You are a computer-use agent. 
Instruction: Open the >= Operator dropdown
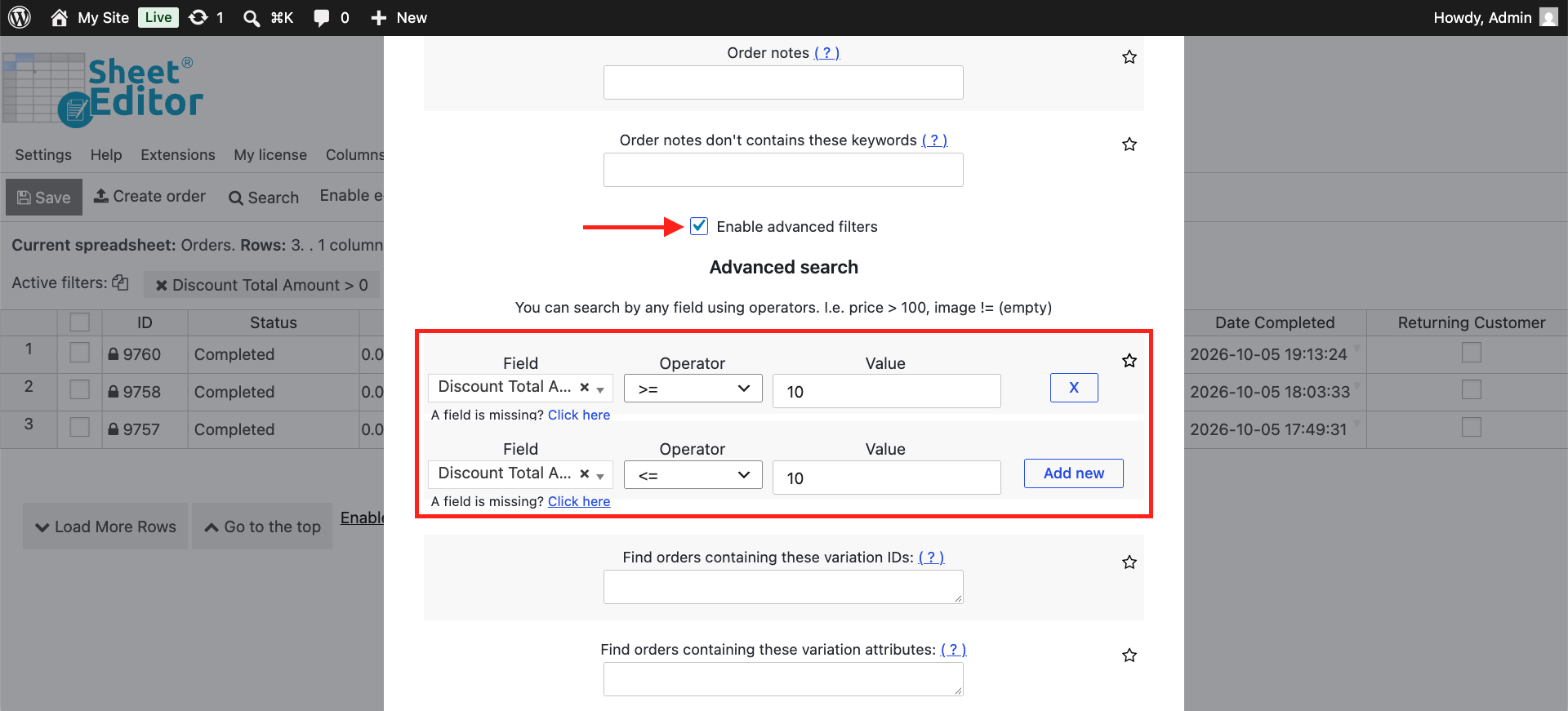693,389
